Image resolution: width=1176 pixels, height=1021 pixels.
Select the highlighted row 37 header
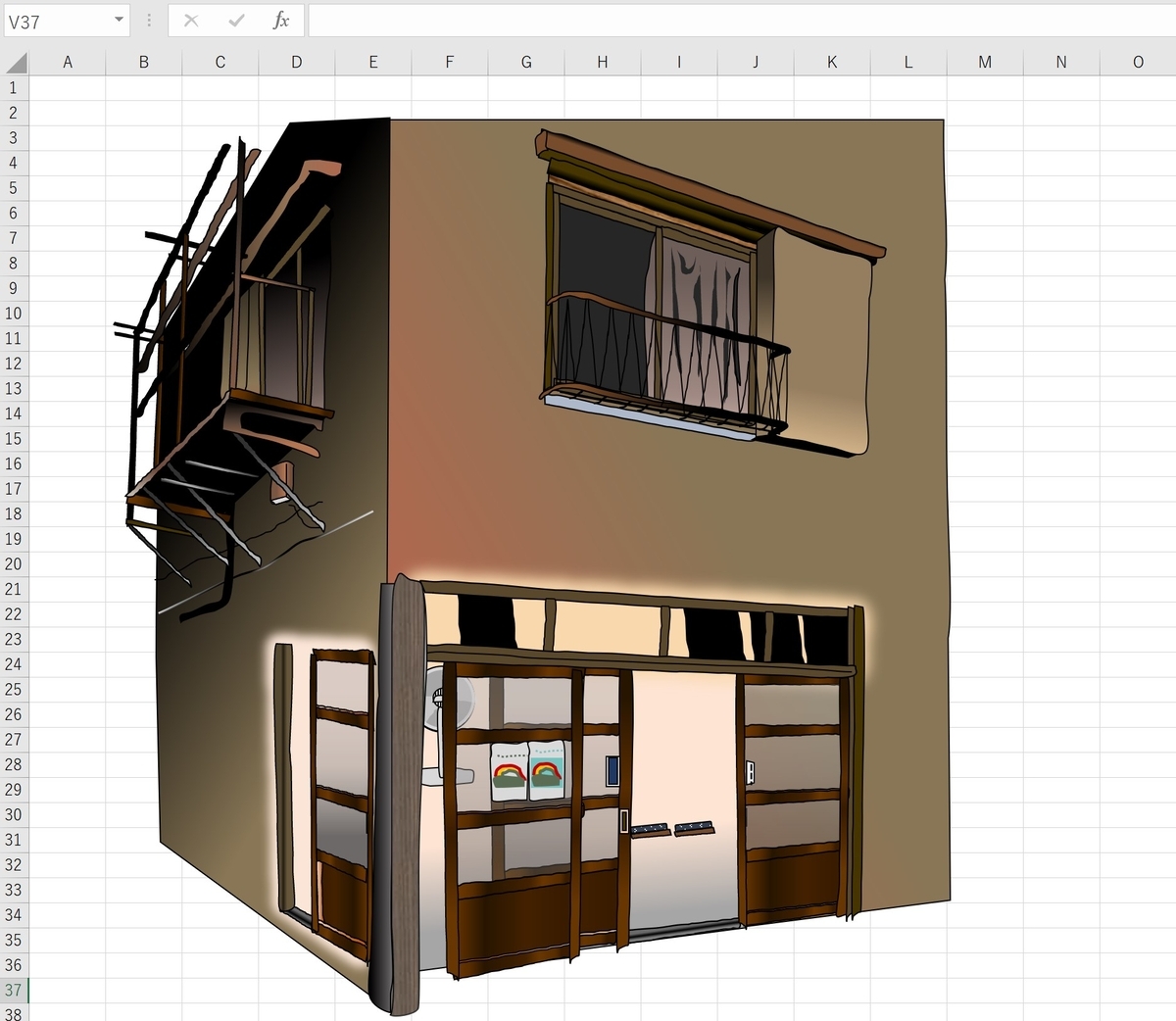pos(14,991)
